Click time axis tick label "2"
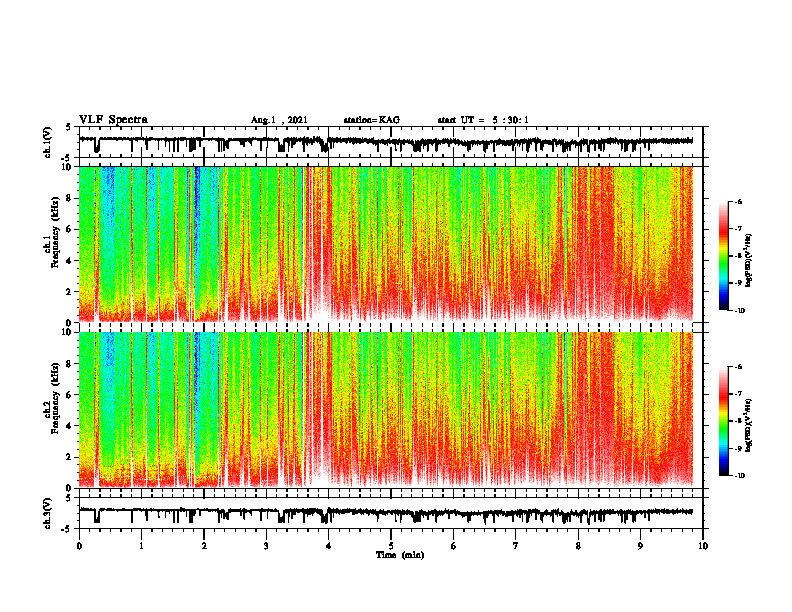This screenshot has height=612, width=792. click(204, 546)
